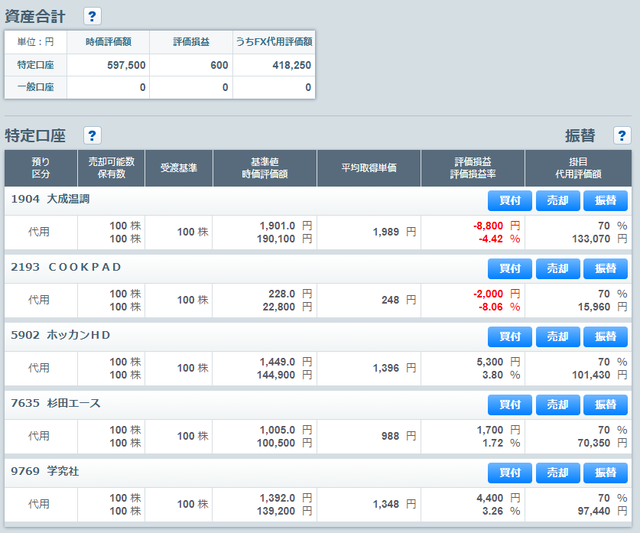Screen dimensions: 640x533
Task: Click the 振替 section heading
Action: pyautogui.click(x=580, y=135)
